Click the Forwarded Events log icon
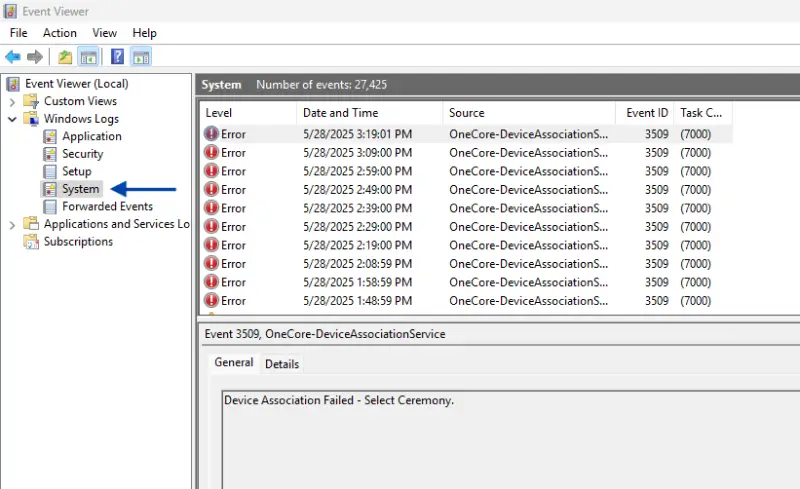Viewport: 800px width, 489px height. pos(49,206)
